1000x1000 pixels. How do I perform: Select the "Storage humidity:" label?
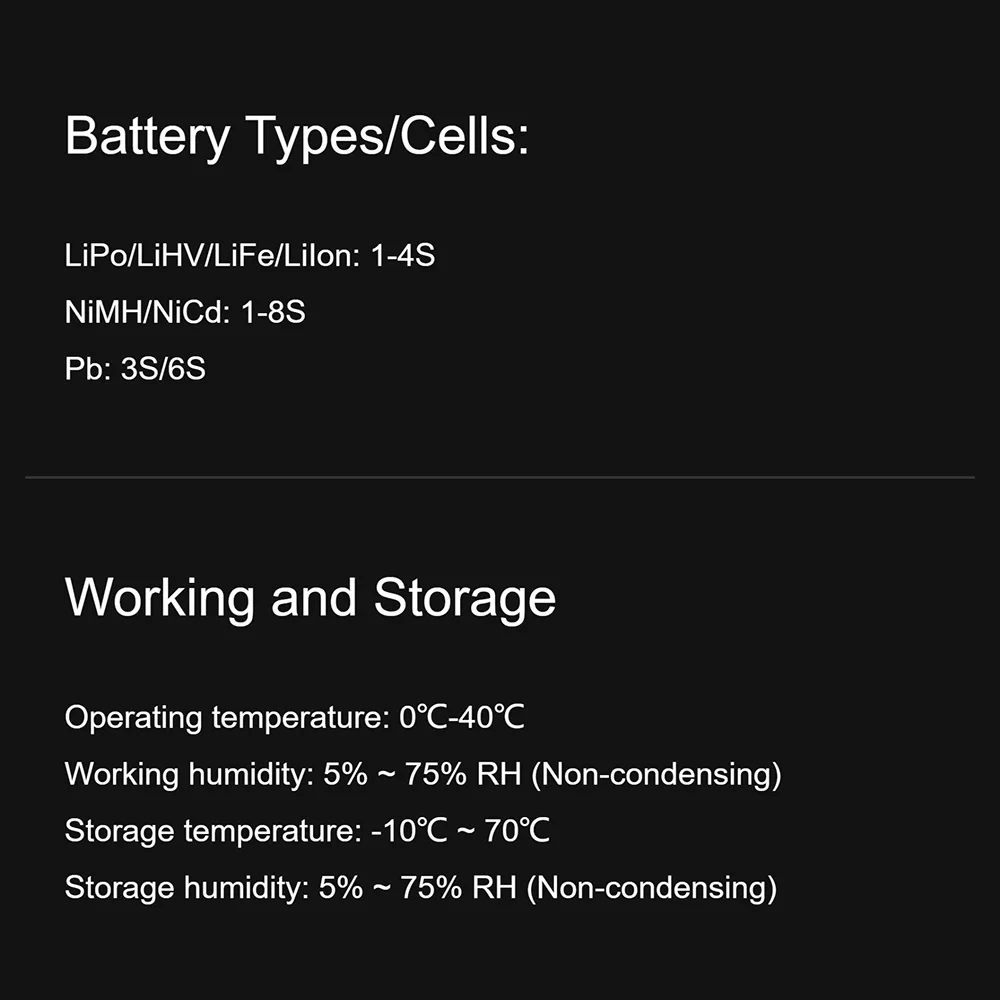pyautogui.click(x=184, y=888)
